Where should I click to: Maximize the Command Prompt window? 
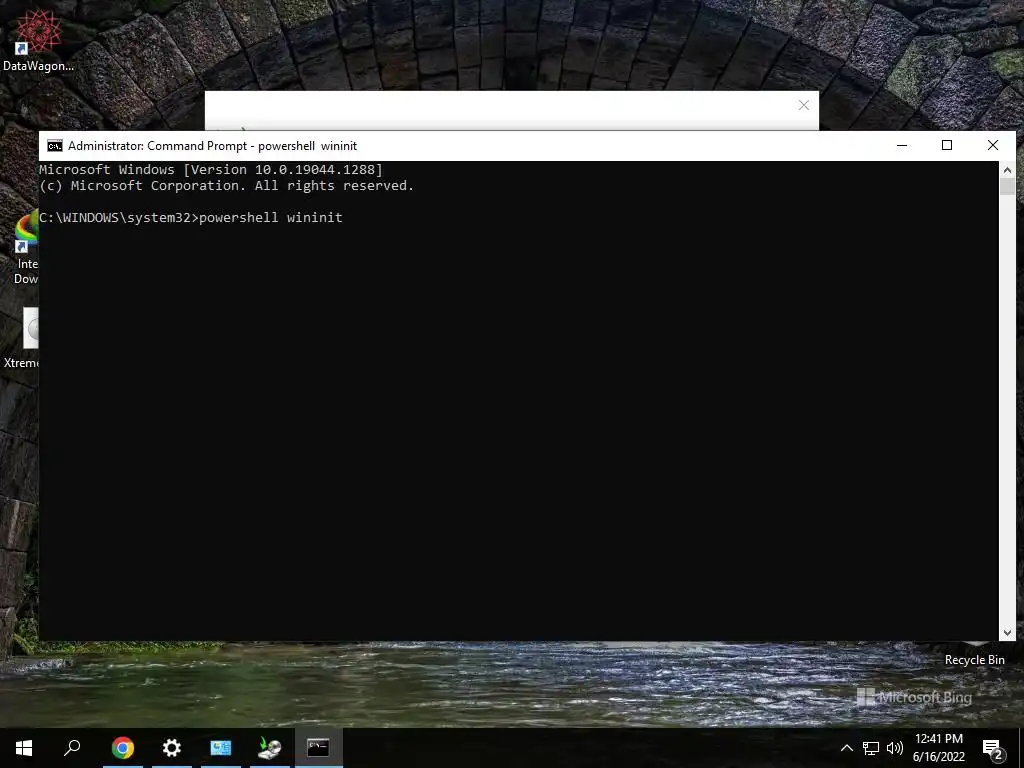point(947,146)
